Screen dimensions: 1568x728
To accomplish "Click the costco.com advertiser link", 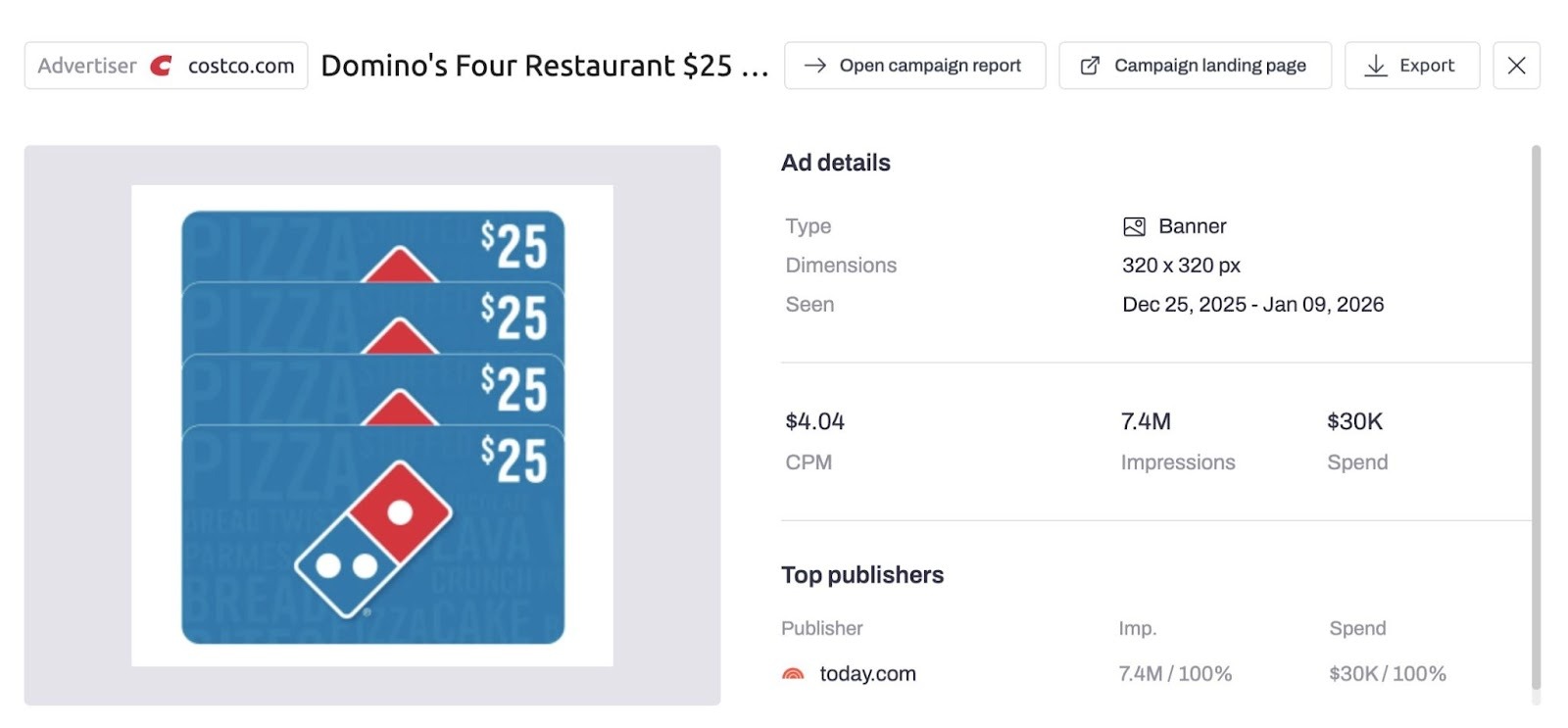I will click(x=239, y=66).
